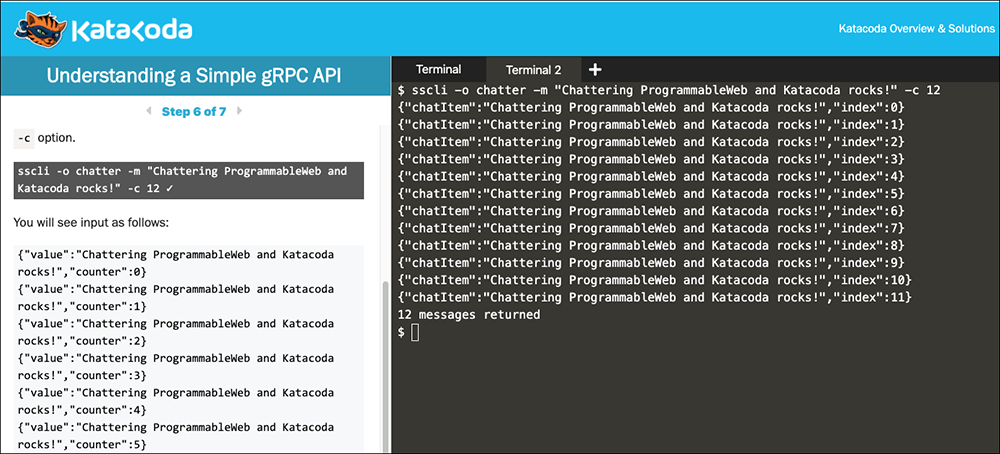Click terminal output line with "index":0
The image size is (1000, 454).
pos(651,107)
